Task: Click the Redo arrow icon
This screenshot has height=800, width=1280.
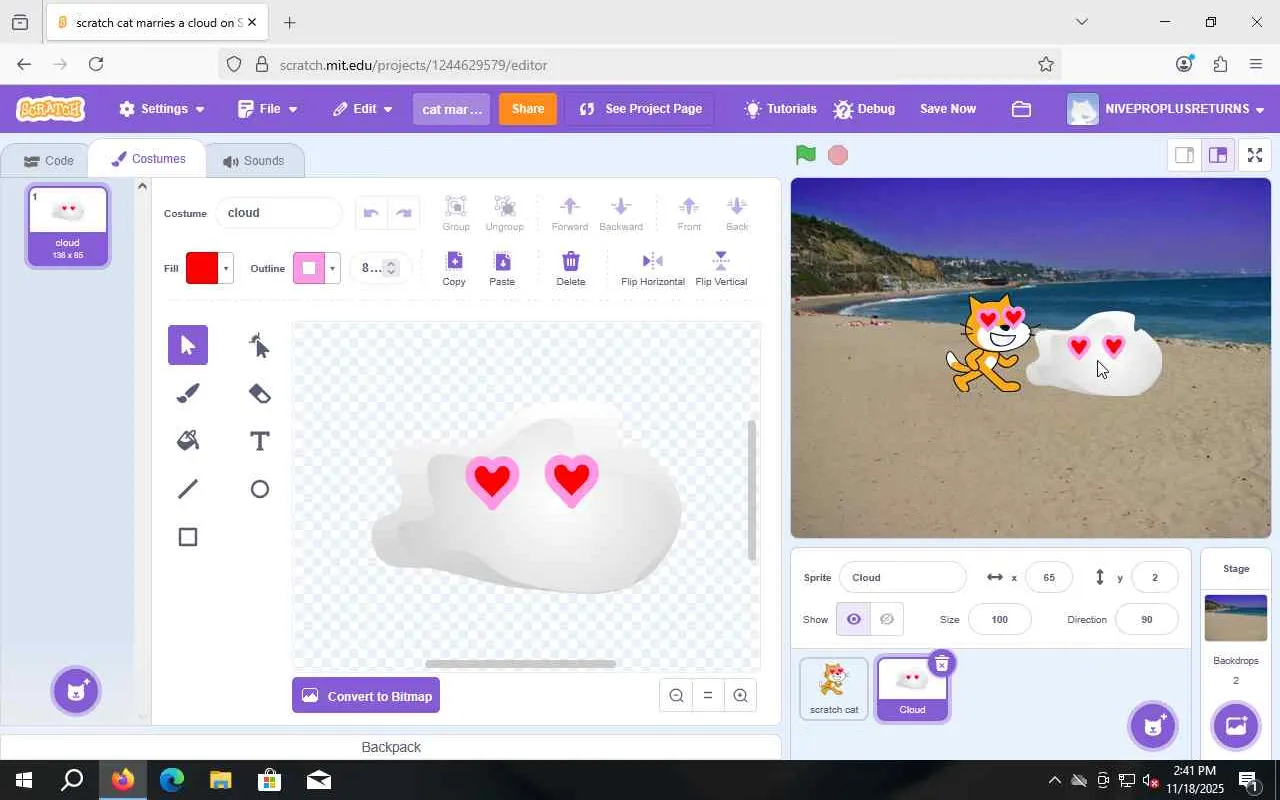Action: pyautogui.click(x=404, y=213)
